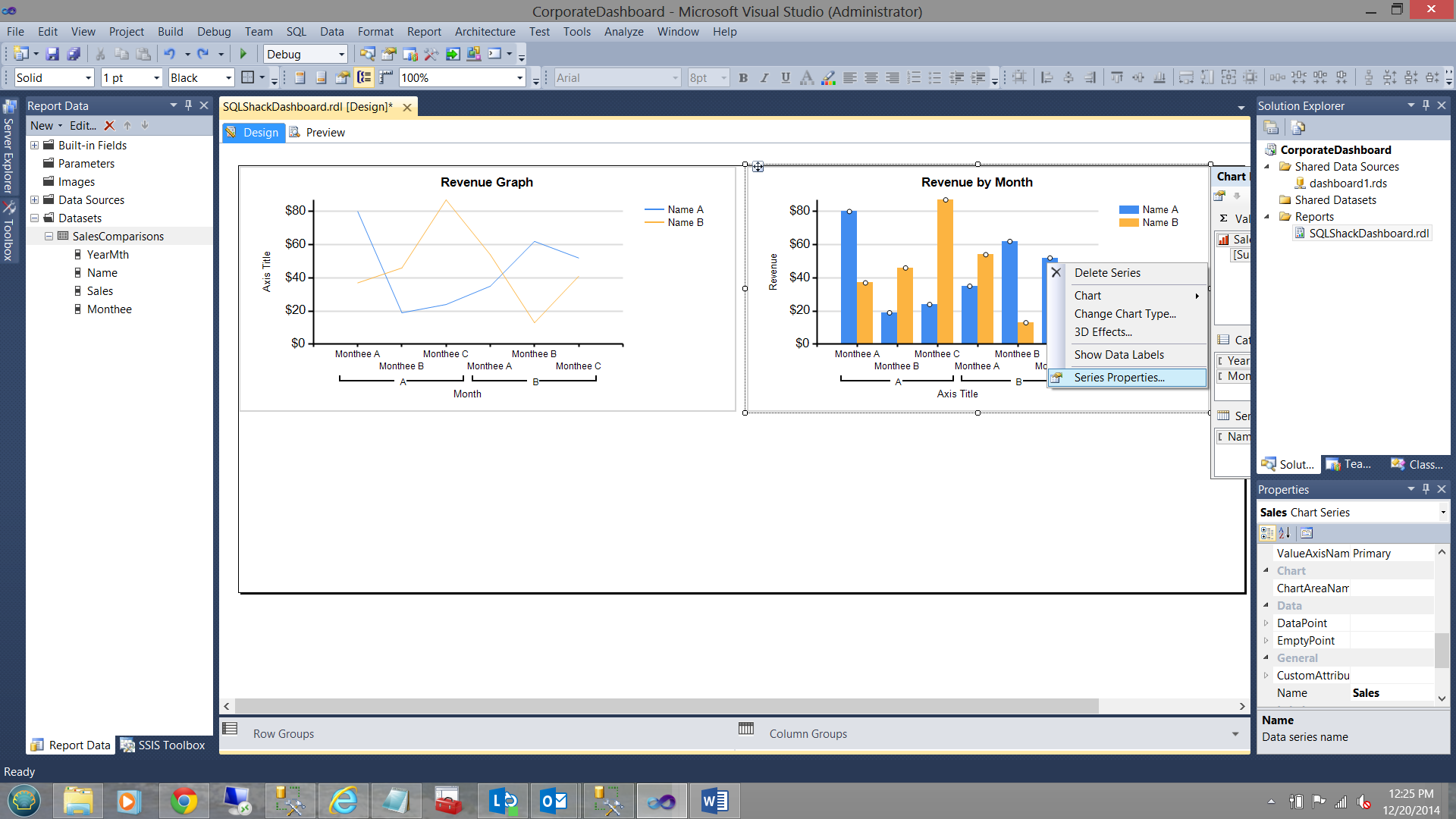The image size is (1456, 819).
Task: Toggle the ruler toolbar button
Action: coord(386,77)
